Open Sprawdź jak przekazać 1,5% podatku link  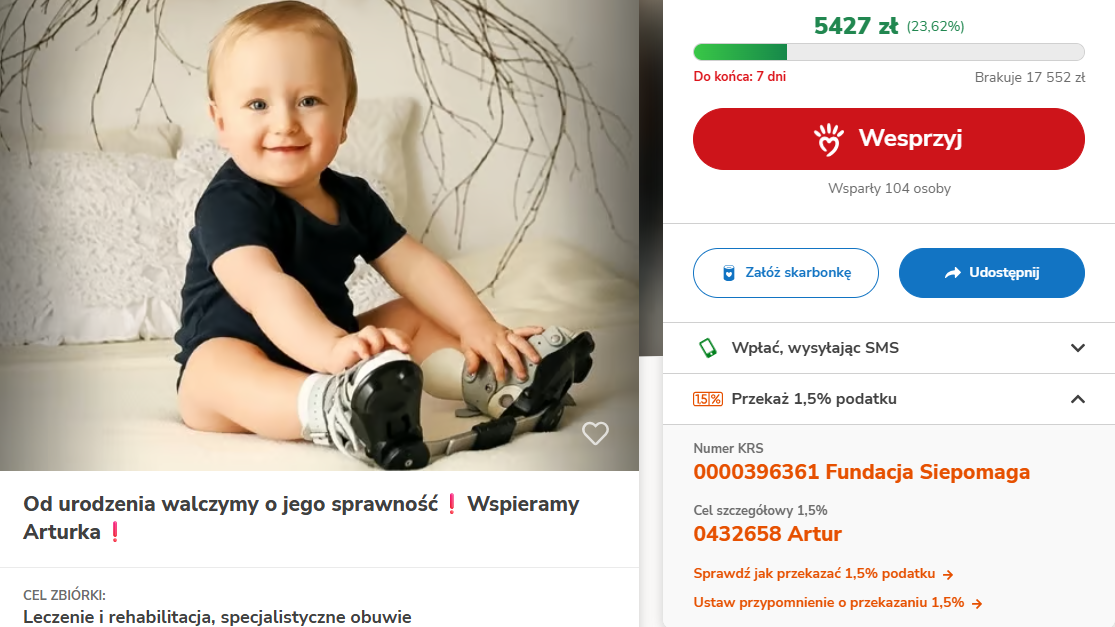814,574
